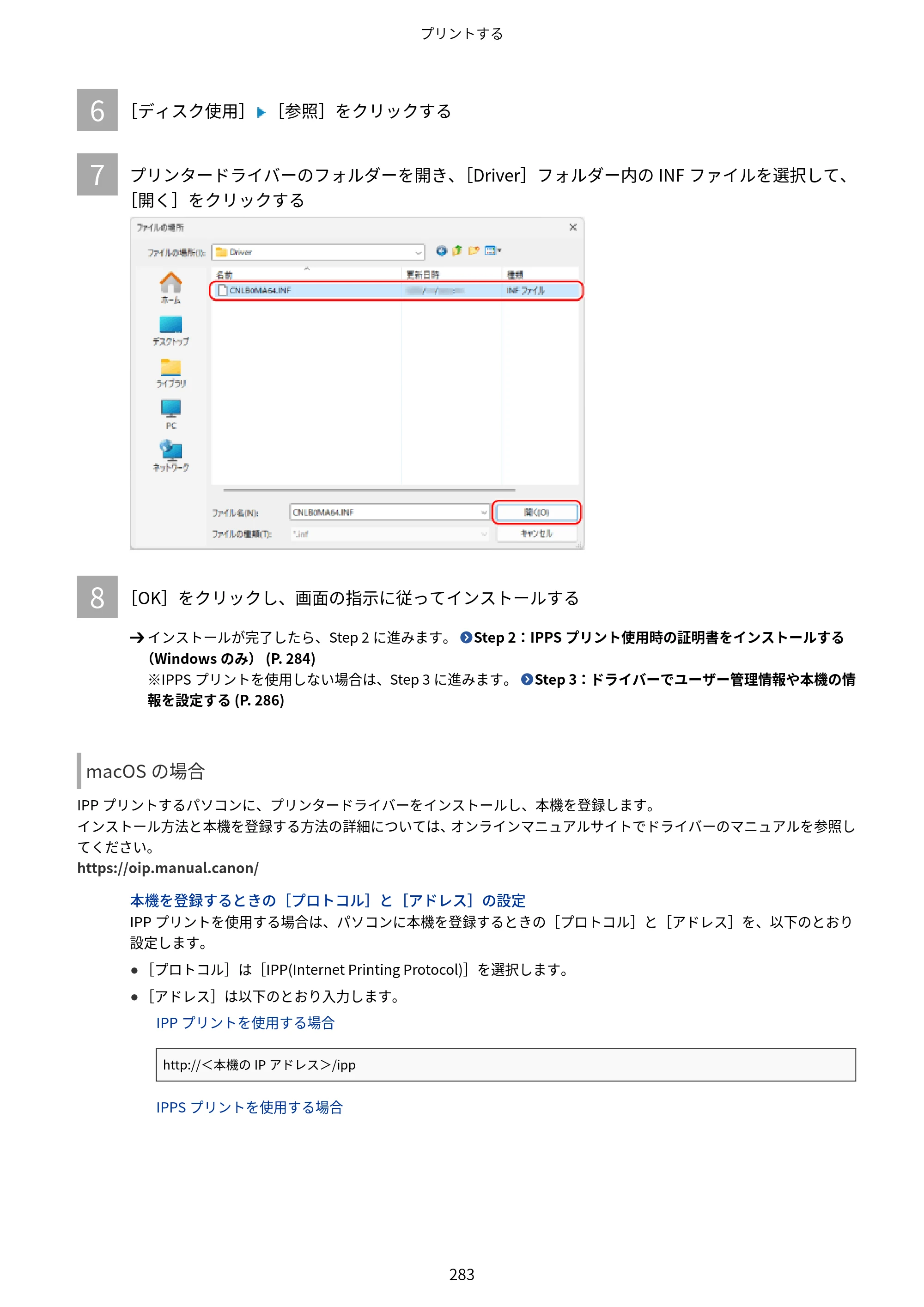
Task: Go up one folder level icon
Action: [457, 250]
